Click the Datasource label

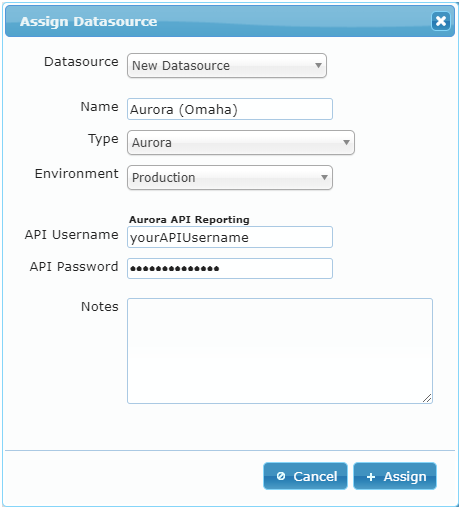tap(81, 62)
